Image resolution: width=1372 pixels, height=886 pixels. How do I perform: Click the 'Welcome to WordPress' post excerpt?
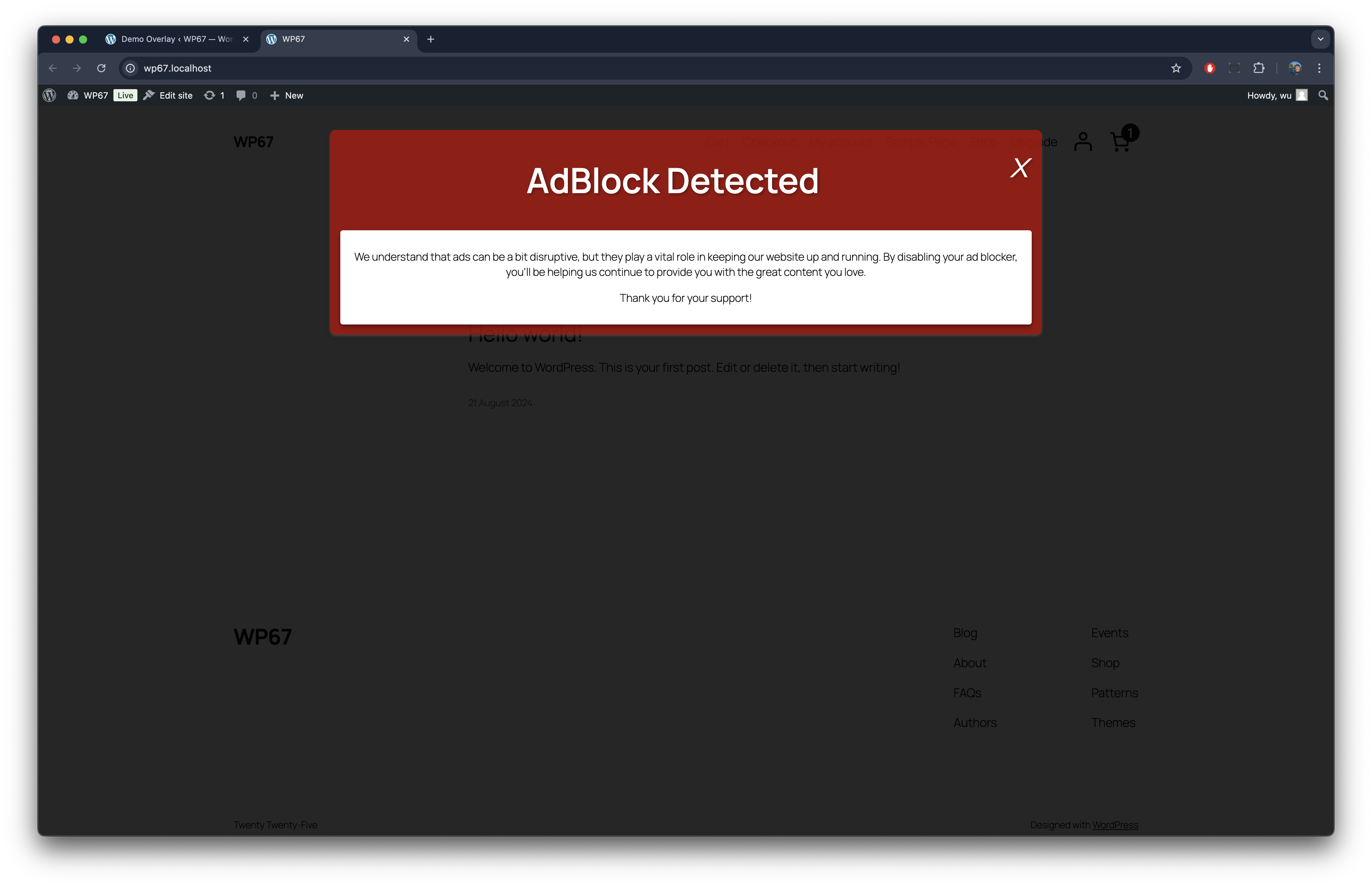(684, 368)
